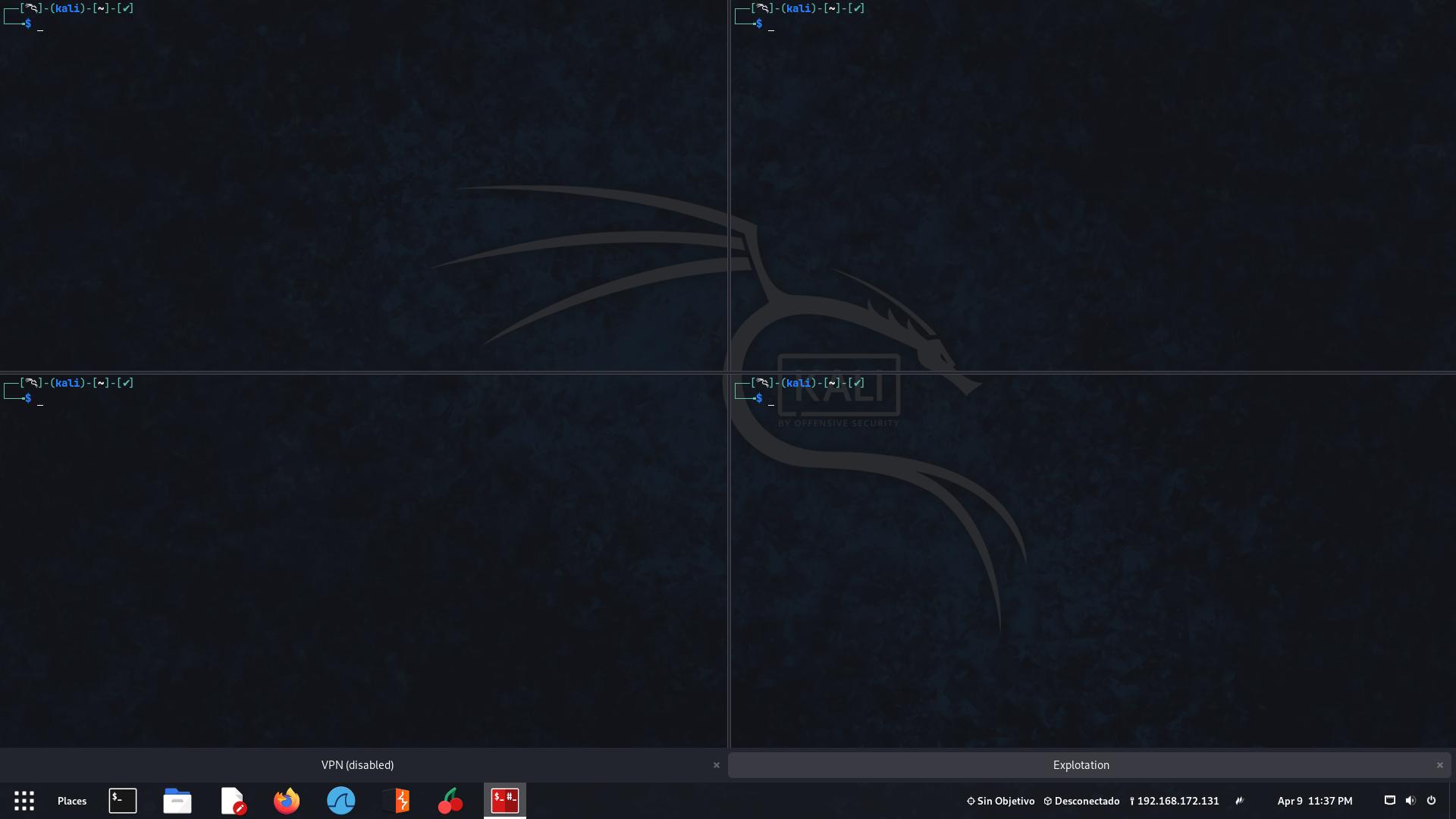Screen dimensions: 1456x819
Task: Open the applications grid launcher
Action: [24, 801]
